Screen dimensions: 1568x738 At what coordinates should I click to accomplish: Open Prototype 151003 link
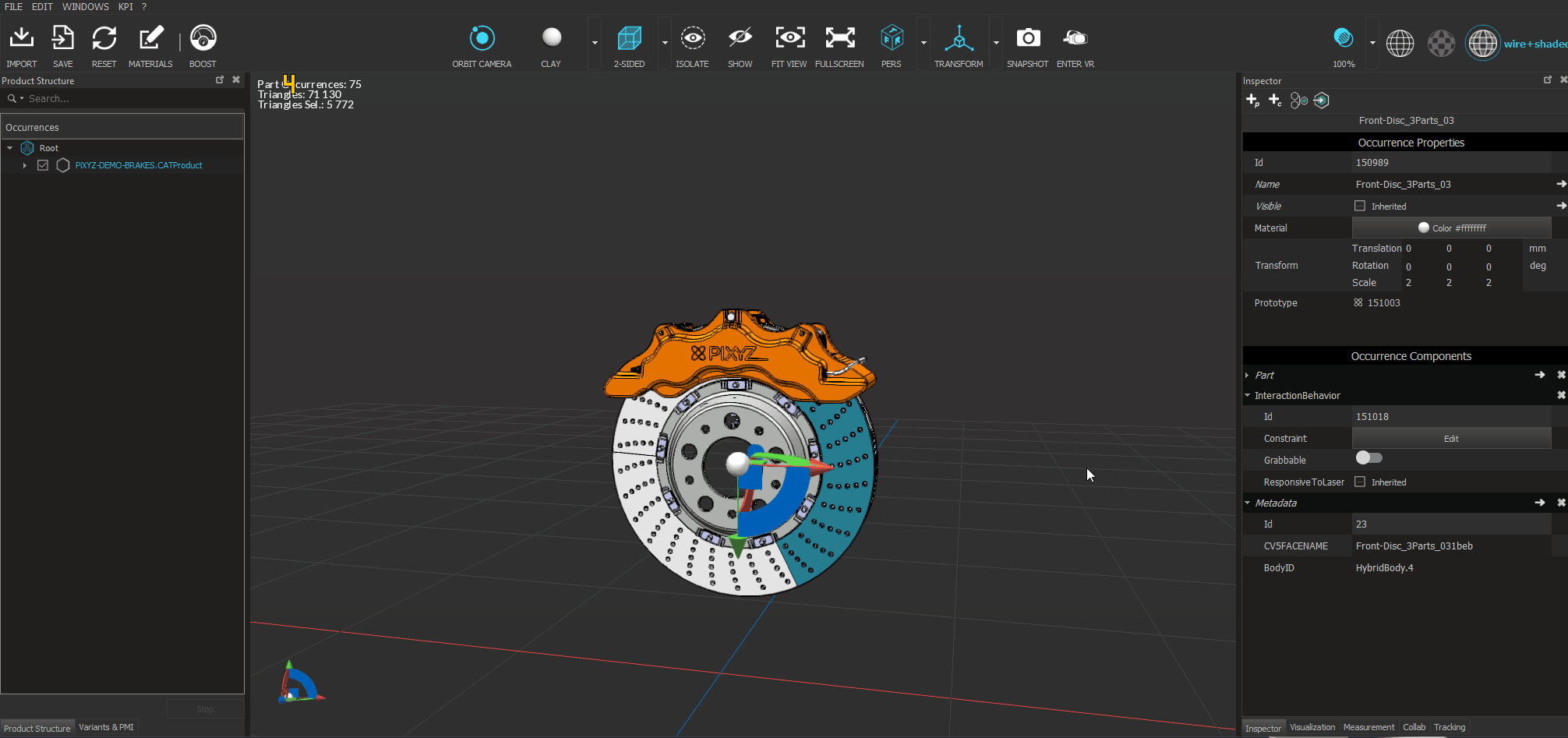click(x=1377, y=303)
